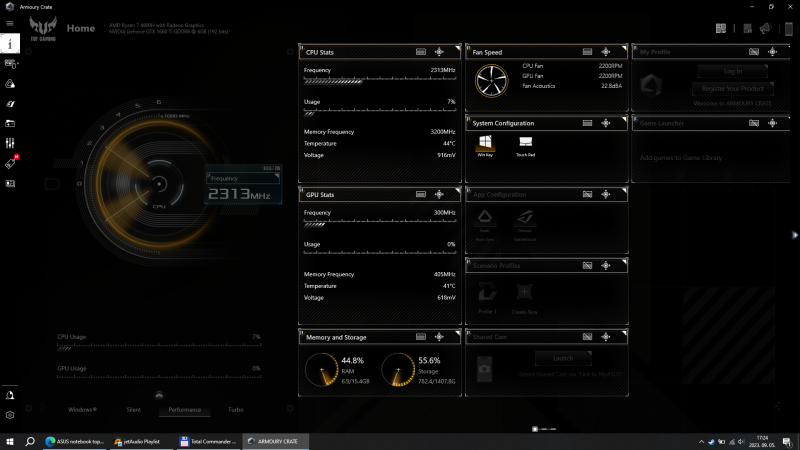Click the dashboard layout icon in header

(x=720, y=29)
